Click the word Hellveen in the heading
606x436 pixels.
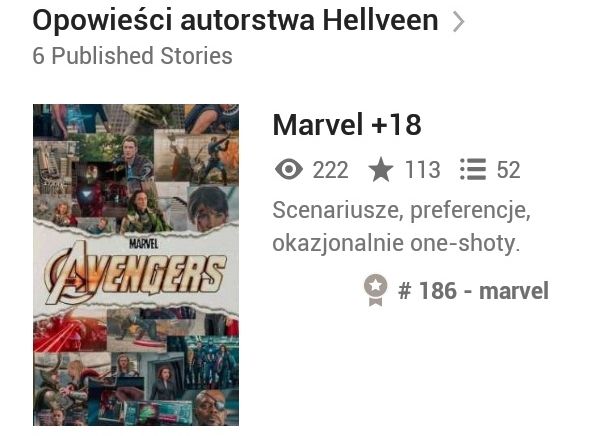click(x=380, y=20)
